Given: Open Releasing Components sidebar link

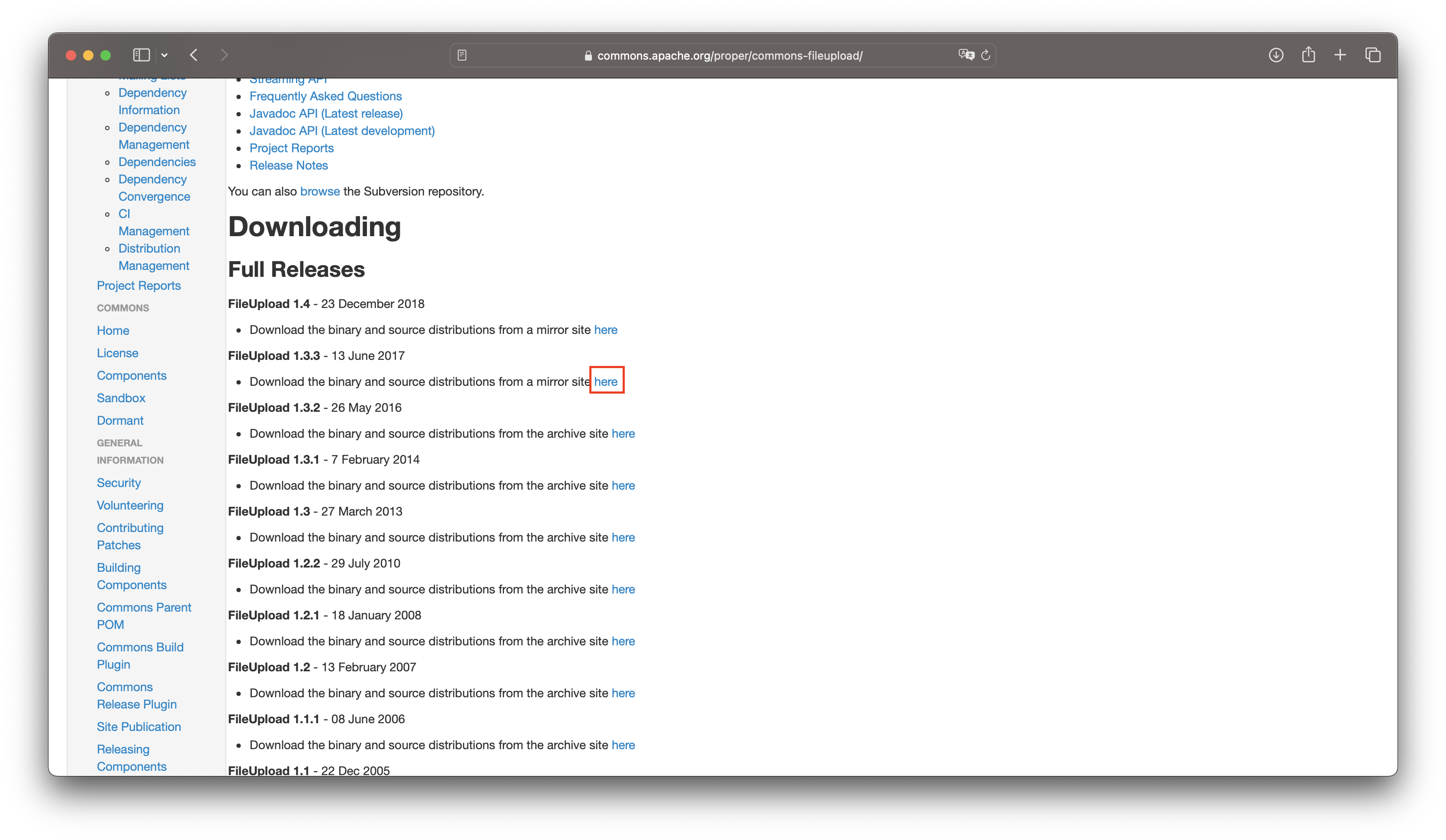Looking at the screenshot, I should coord(132,758).
